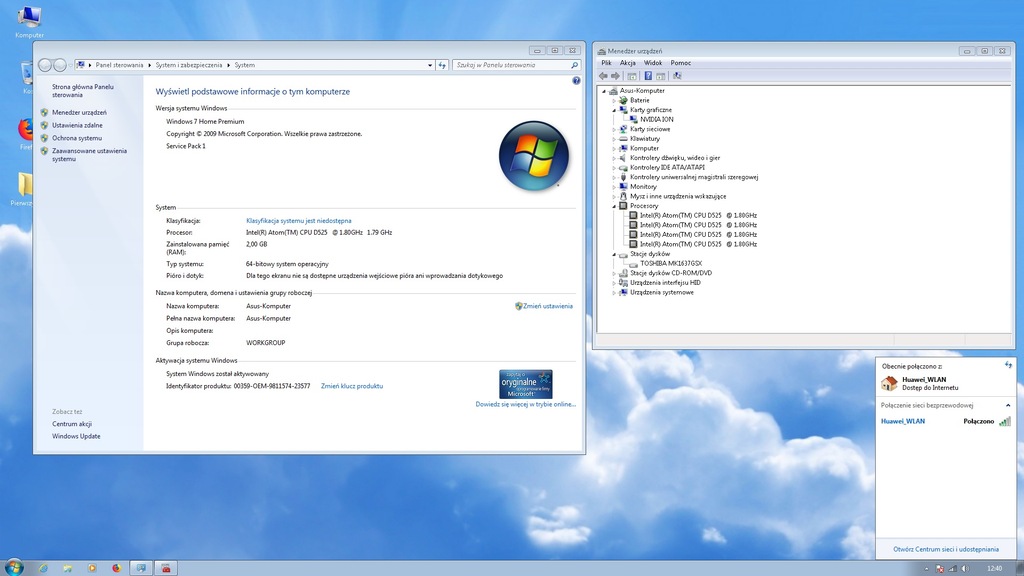1024x576 pixels.
Task: Click the Back arrow in Menedżer urządzeń toolbar
Action: coord(603,76)
